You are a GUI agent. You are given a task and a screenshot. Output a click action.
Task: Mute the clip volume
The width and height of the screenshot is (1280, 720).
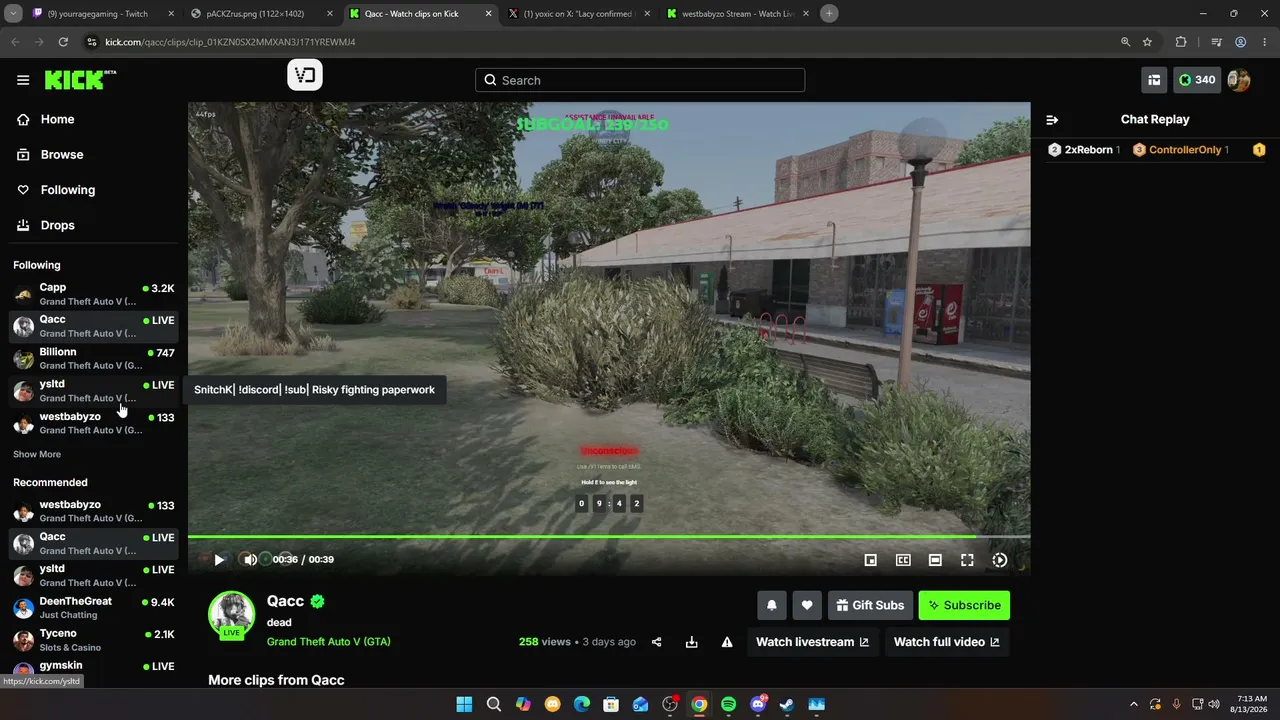(x=250, y=560)
